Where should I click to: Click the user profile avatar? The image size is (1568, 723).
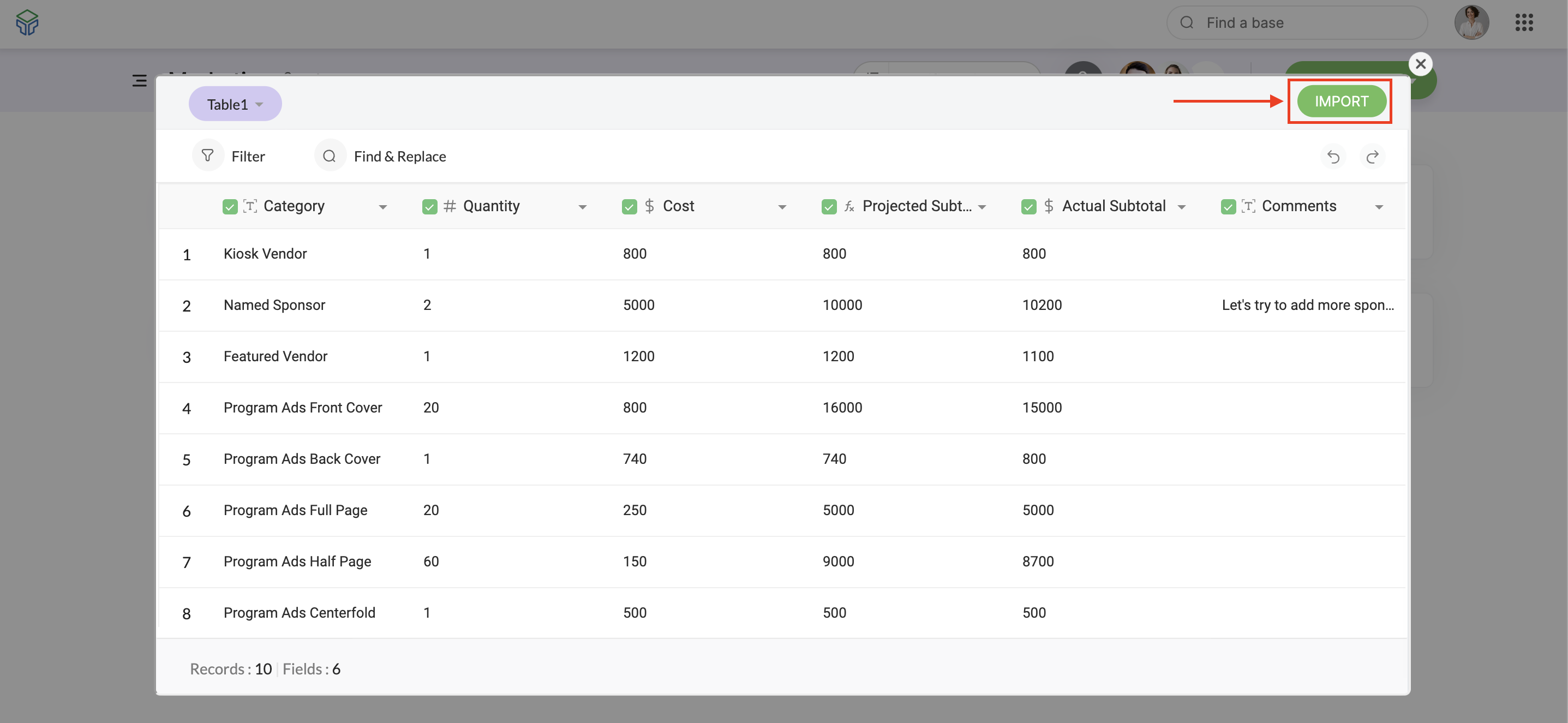coord(1471,23)
